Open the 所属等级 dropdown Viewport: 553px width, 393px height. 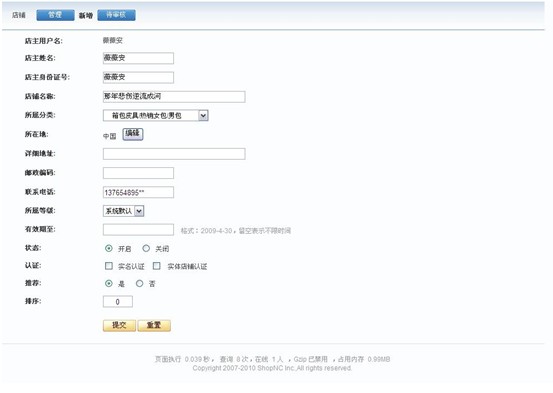pos(123,211)
